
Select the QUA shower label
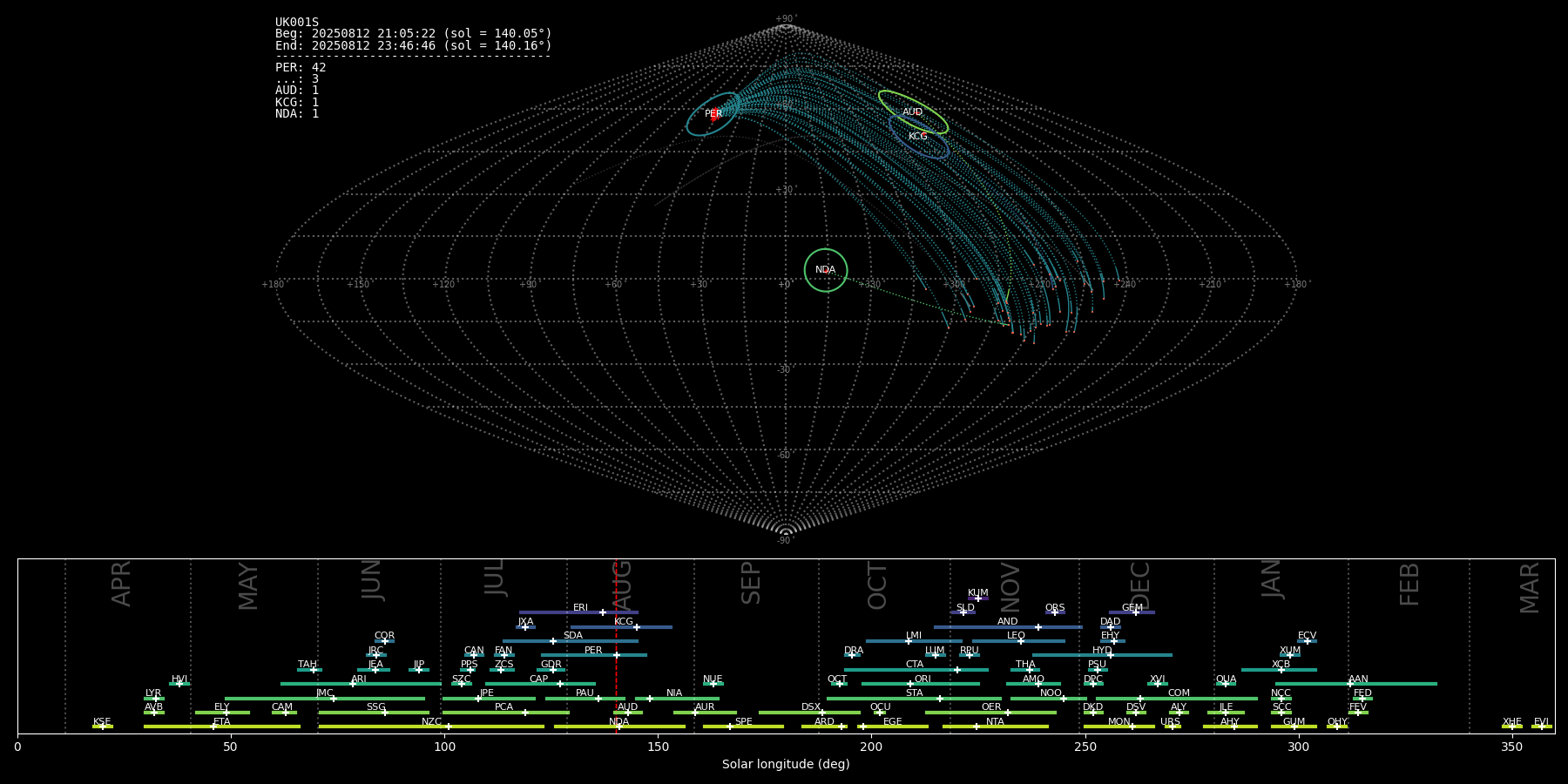(1227, 679)
